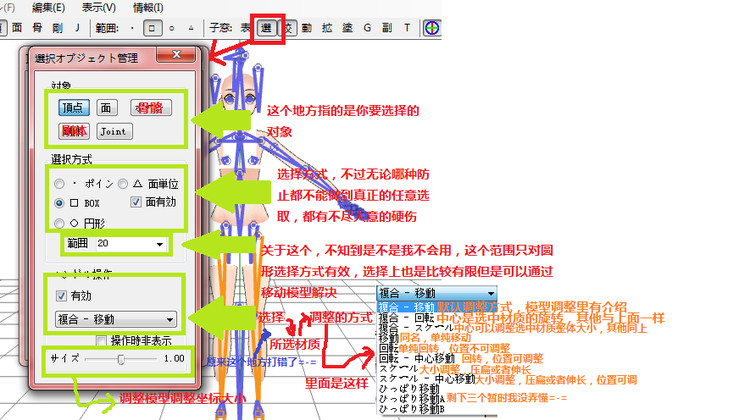Select the circle range mode icon
750x420 pixels.
click(x=172, y=28)
